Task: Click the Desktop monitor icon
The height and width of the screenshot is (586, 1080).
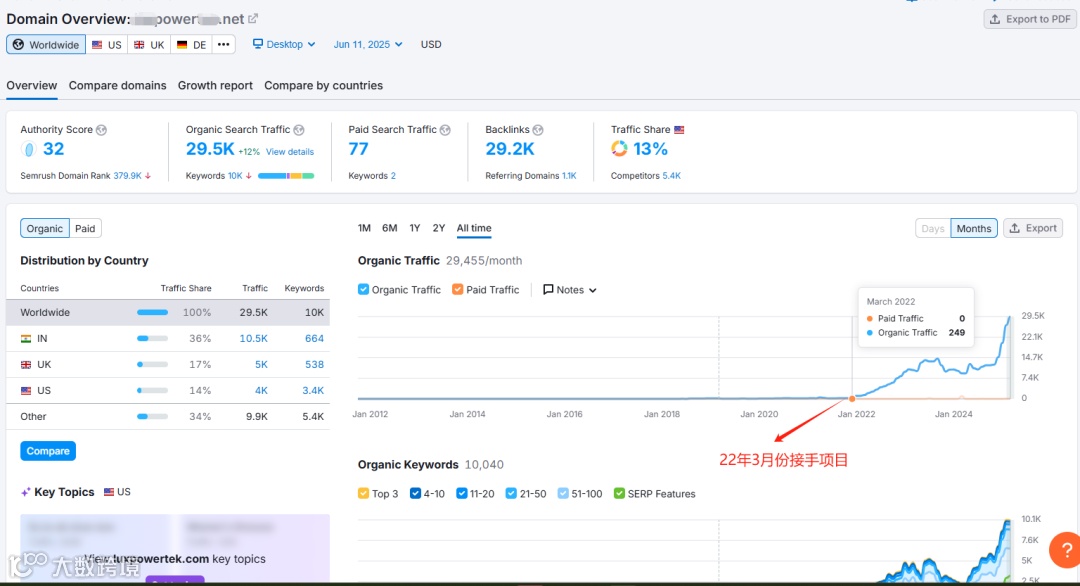Action: tap(258, 44)
